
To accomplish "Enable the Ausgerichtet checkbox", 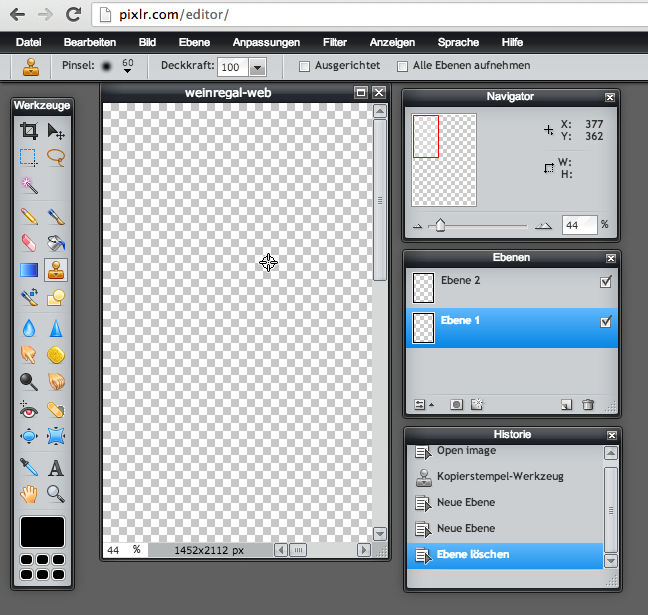I will [x=305, y=67].
